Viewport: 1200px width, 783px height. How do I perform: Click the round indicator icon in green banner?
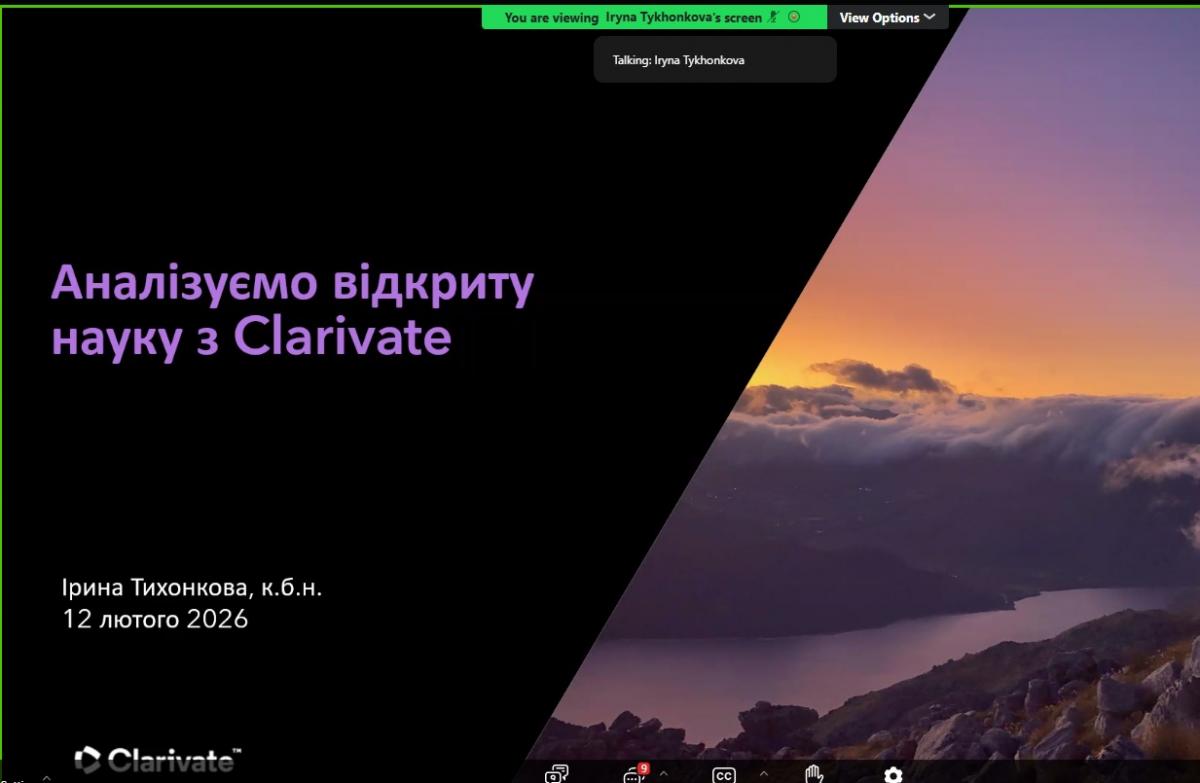pyautogui.click(x=794, y=17)
